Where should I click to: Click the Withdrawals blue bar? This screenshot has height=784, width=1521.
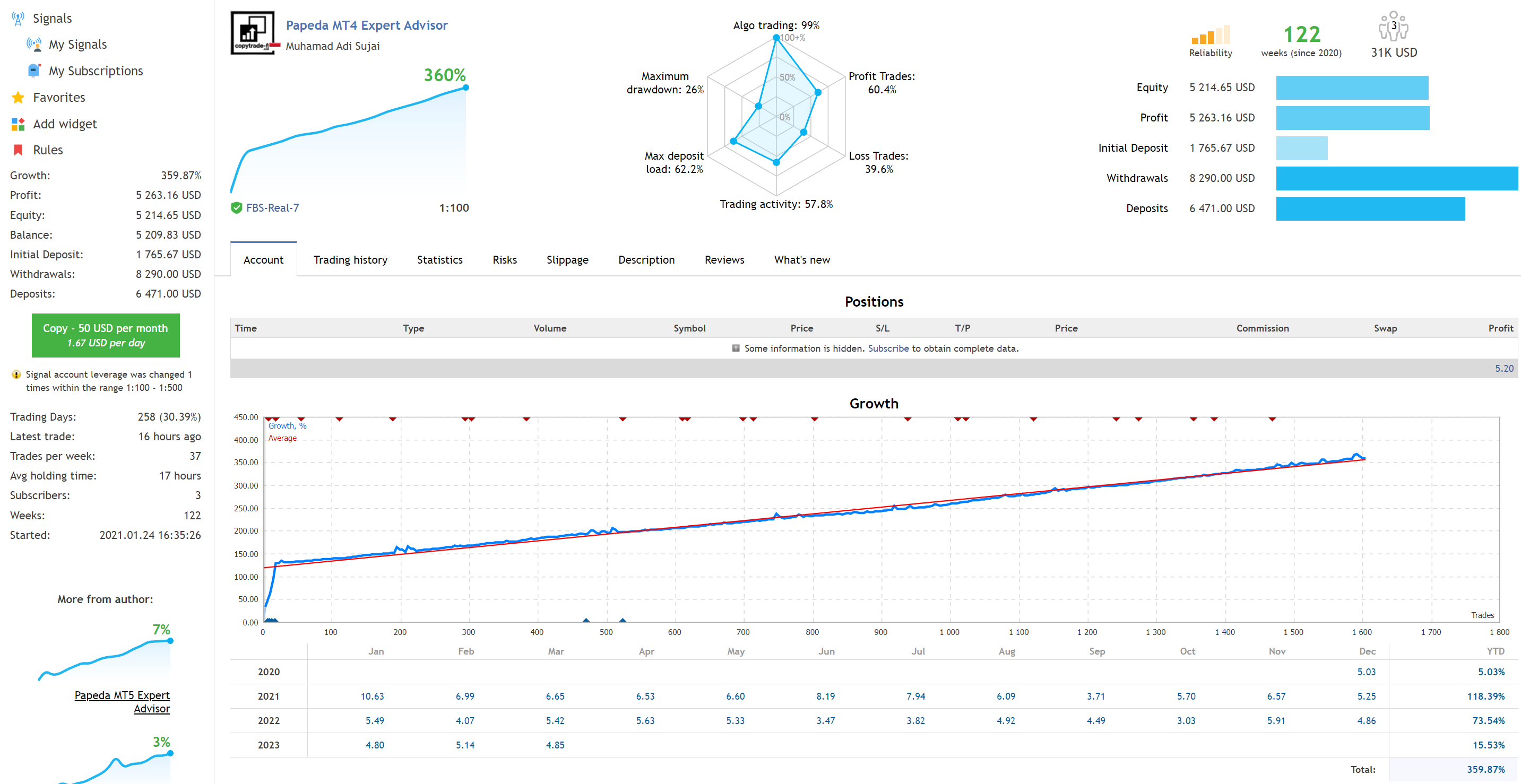pyautogui.click(x=1396, y=178)
